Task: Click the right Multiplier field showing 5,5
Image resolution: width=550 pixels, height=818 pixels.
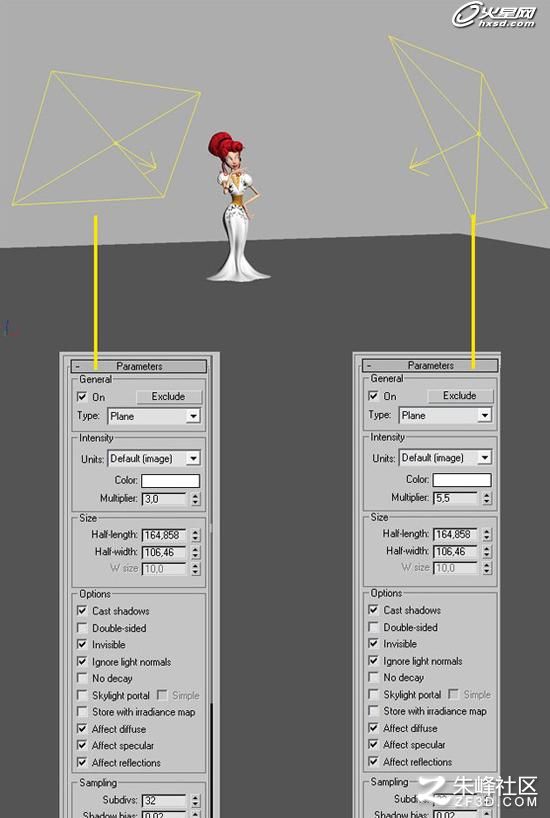Action: point(455,498)
